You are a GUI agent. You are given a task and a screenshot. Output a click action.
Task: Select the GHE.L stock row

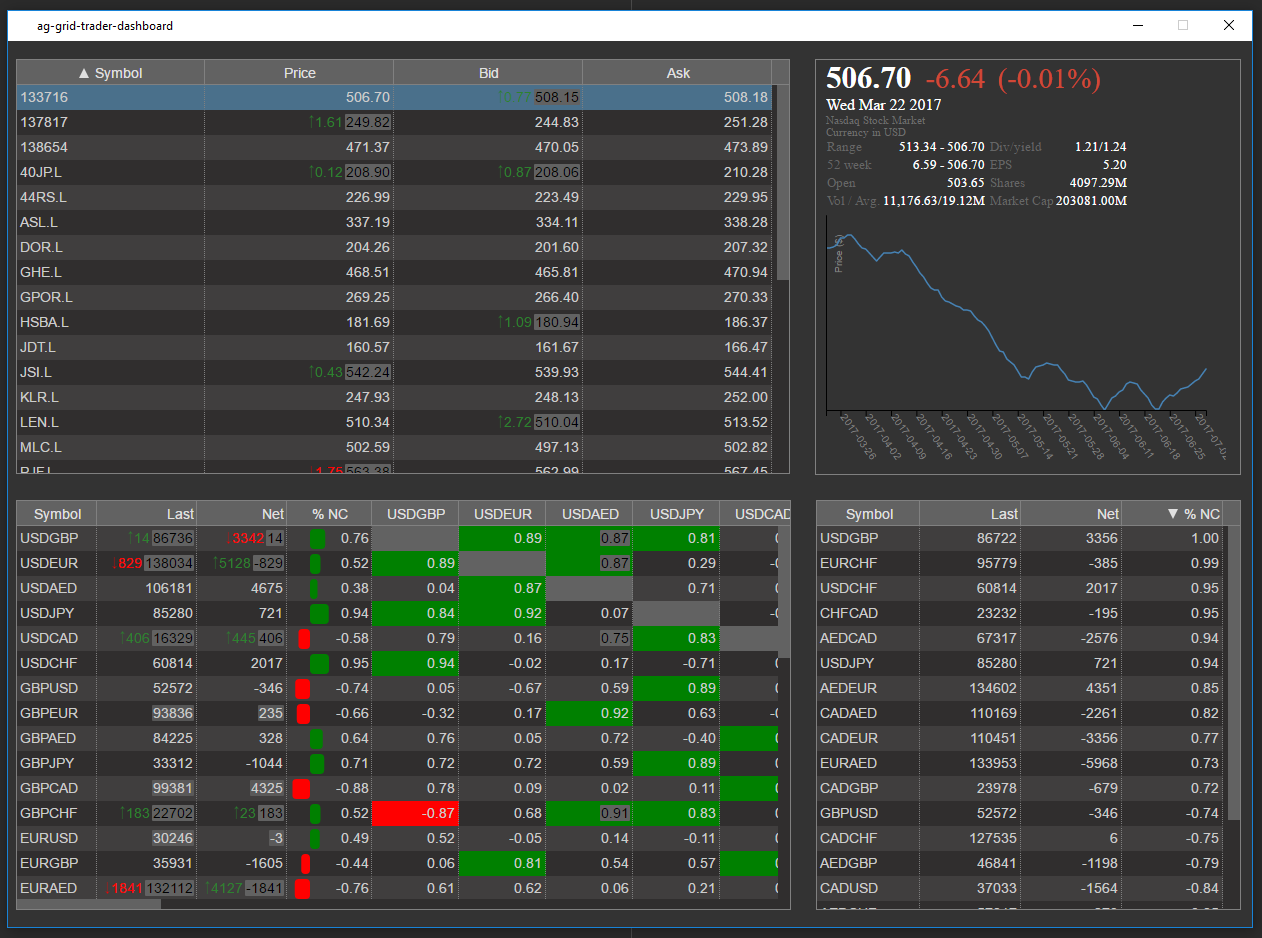(394, 272)
